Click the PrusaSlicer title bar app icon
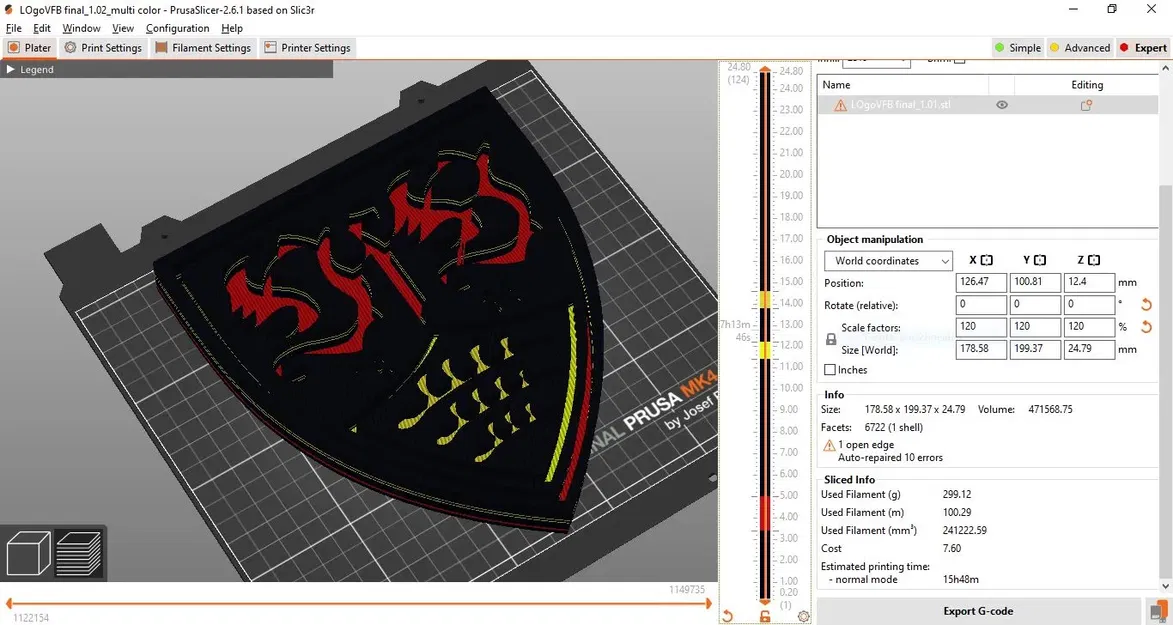 [x=8, y=9]
